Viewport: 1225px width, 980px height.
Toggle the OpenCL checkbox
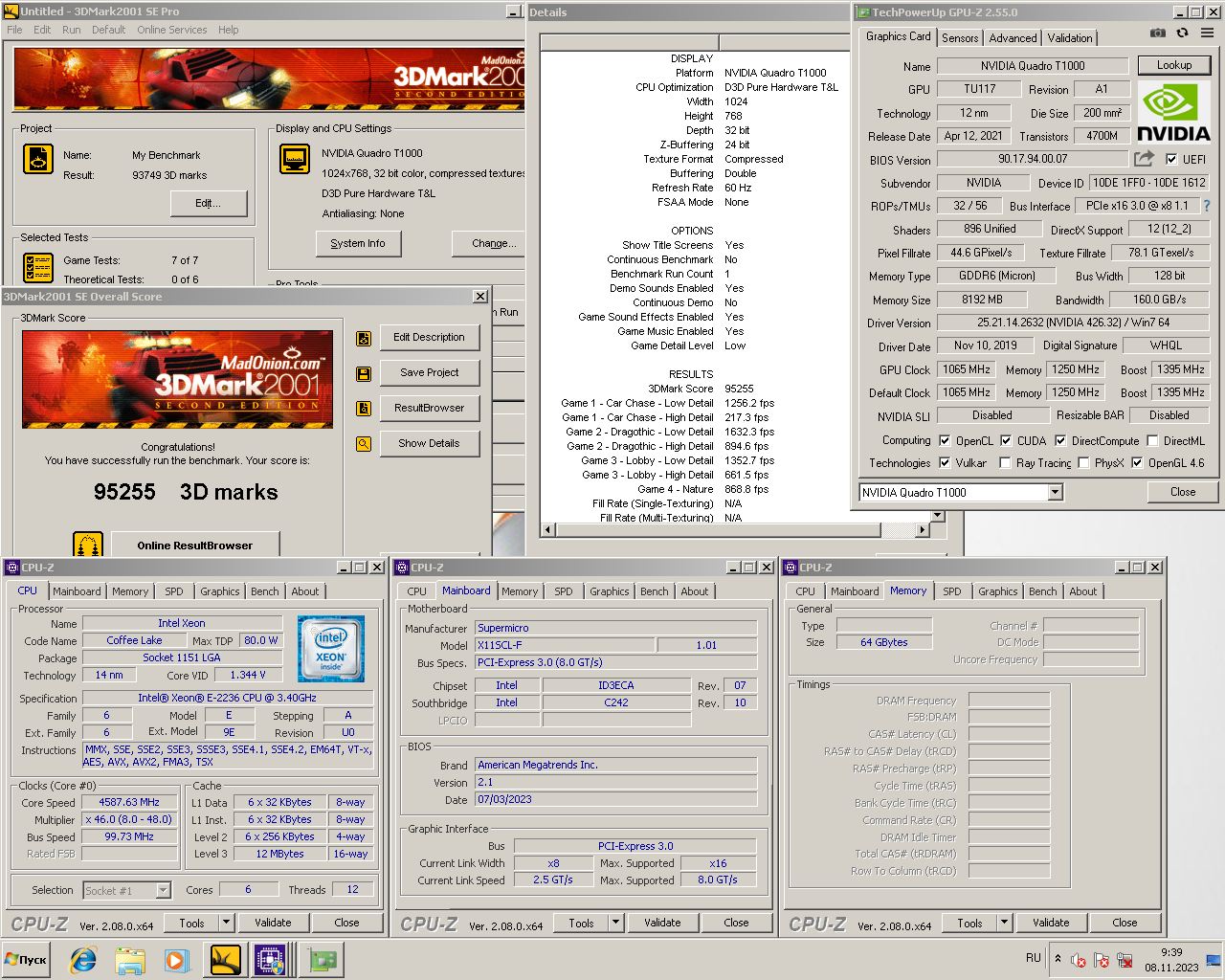tap(946, 441)
